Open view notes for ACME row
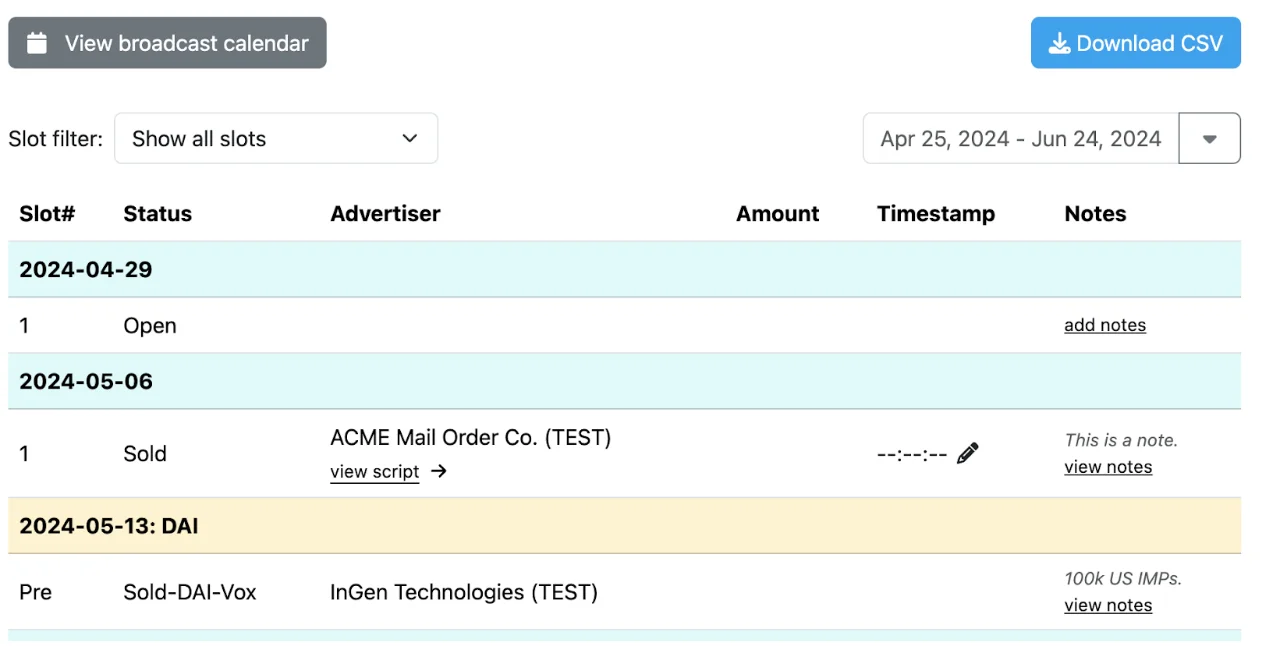Viewport: 1262px width, 646px height. pos(1108,467)
